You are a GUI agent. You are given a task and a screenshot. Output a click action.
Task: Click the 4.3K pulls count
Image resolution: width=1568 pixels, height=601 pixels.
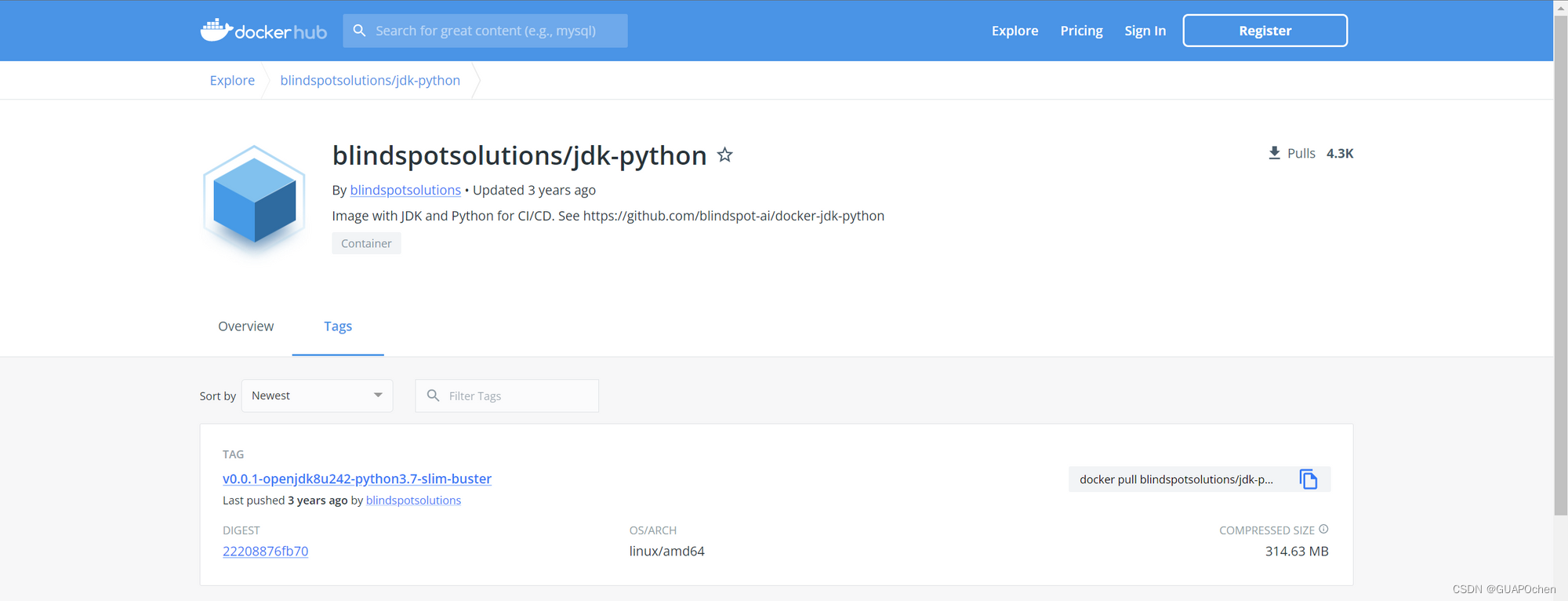coord(1340,153)
